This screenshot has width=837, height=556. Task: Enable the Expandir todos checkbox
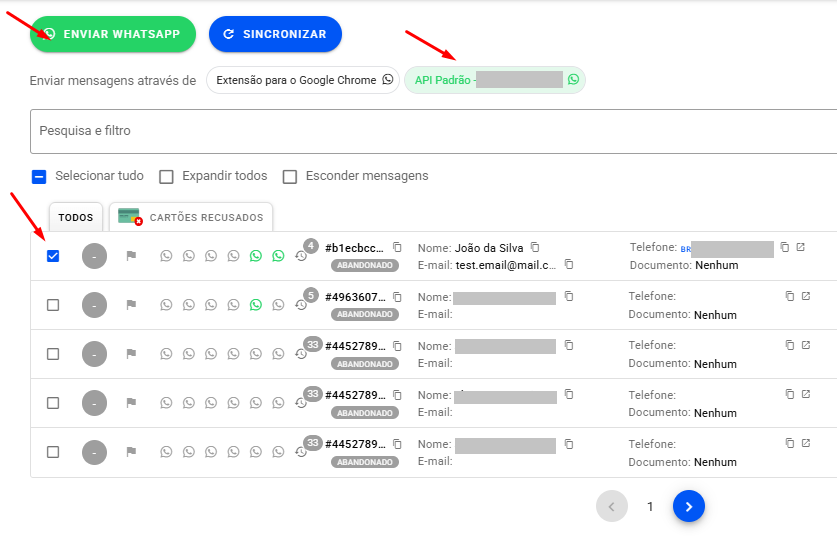[x=167, y=177]
